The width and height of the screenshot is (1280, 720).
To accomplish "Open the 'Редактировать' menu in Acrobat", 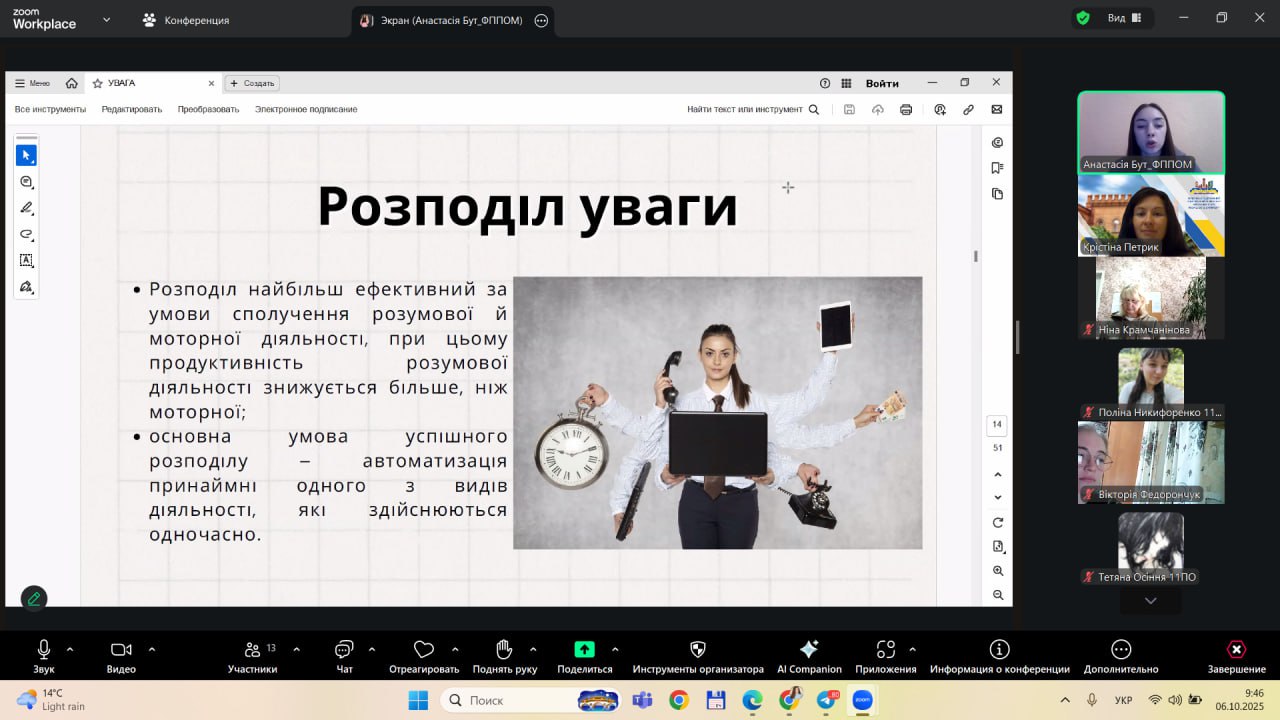I will tap(131, 109).
